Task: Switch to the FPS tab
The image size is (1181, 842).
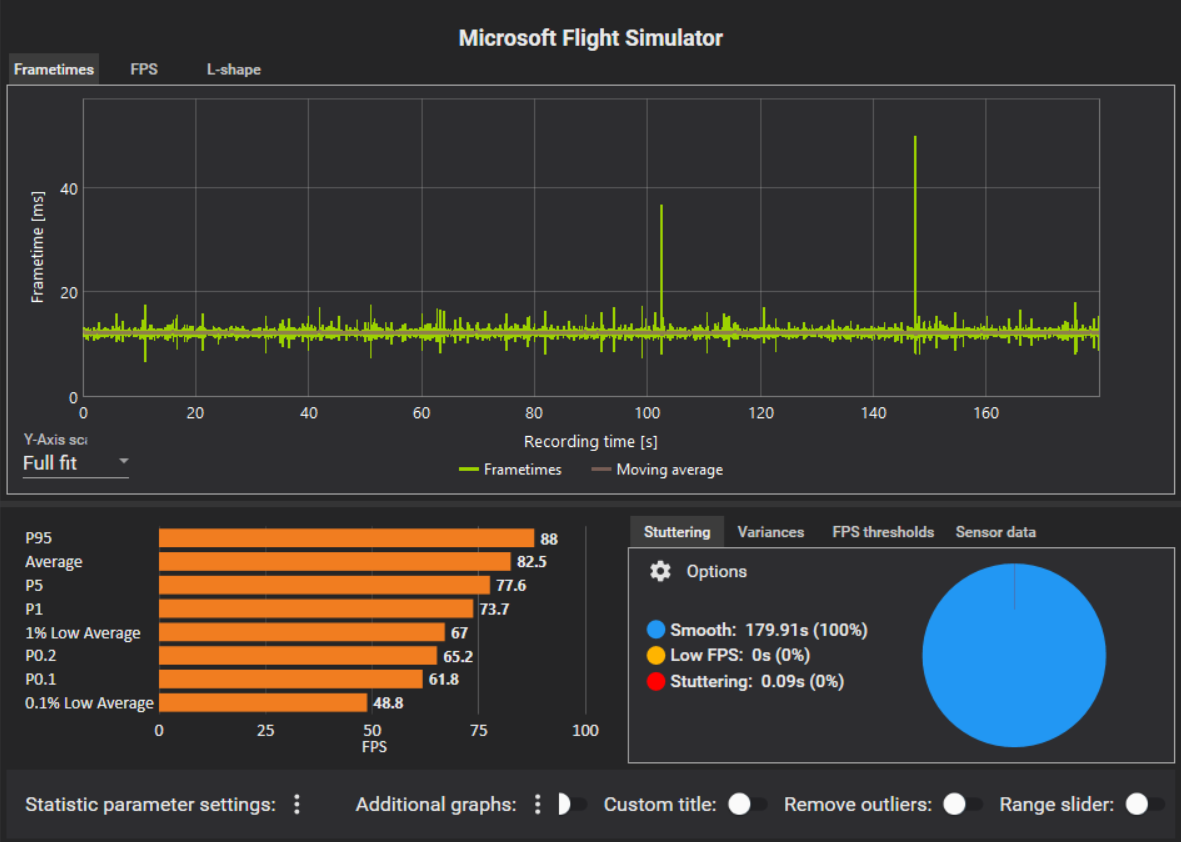Action: [144, 69]
